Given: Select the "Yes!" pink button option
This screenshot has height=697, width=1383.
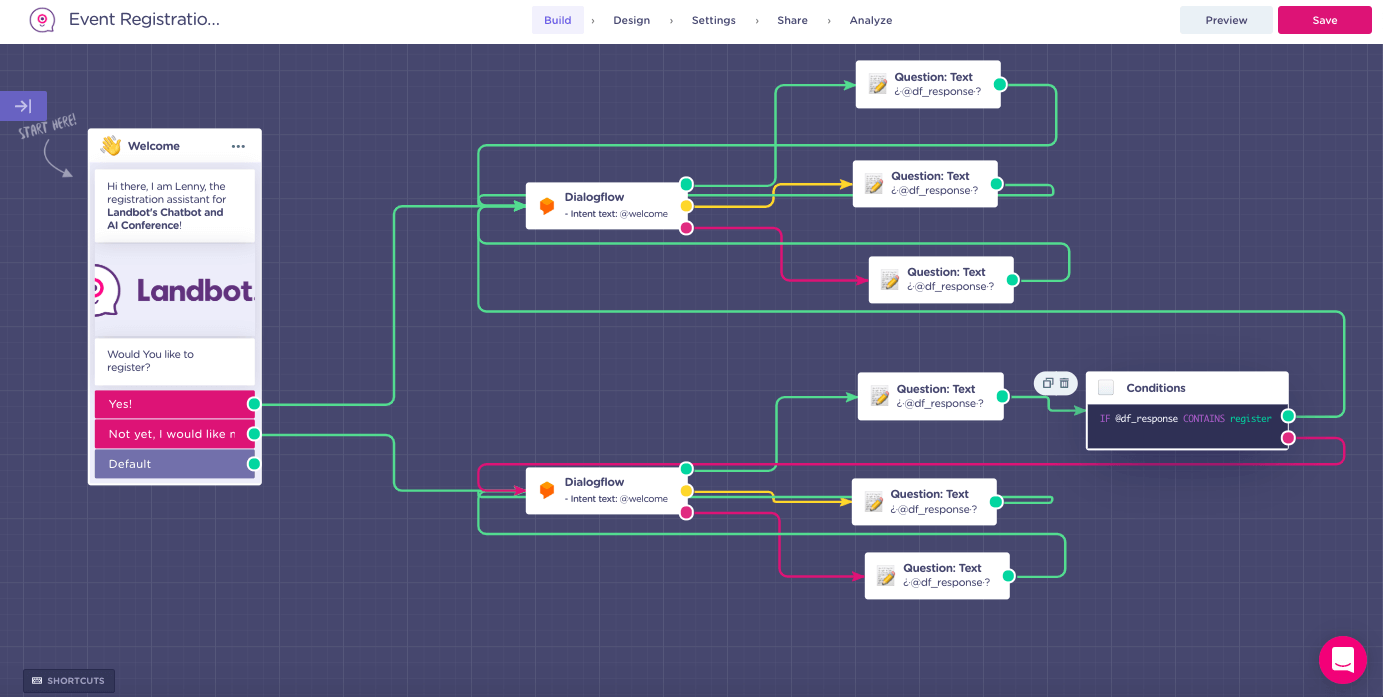Looking at the screenshot, I should (175, 404).
